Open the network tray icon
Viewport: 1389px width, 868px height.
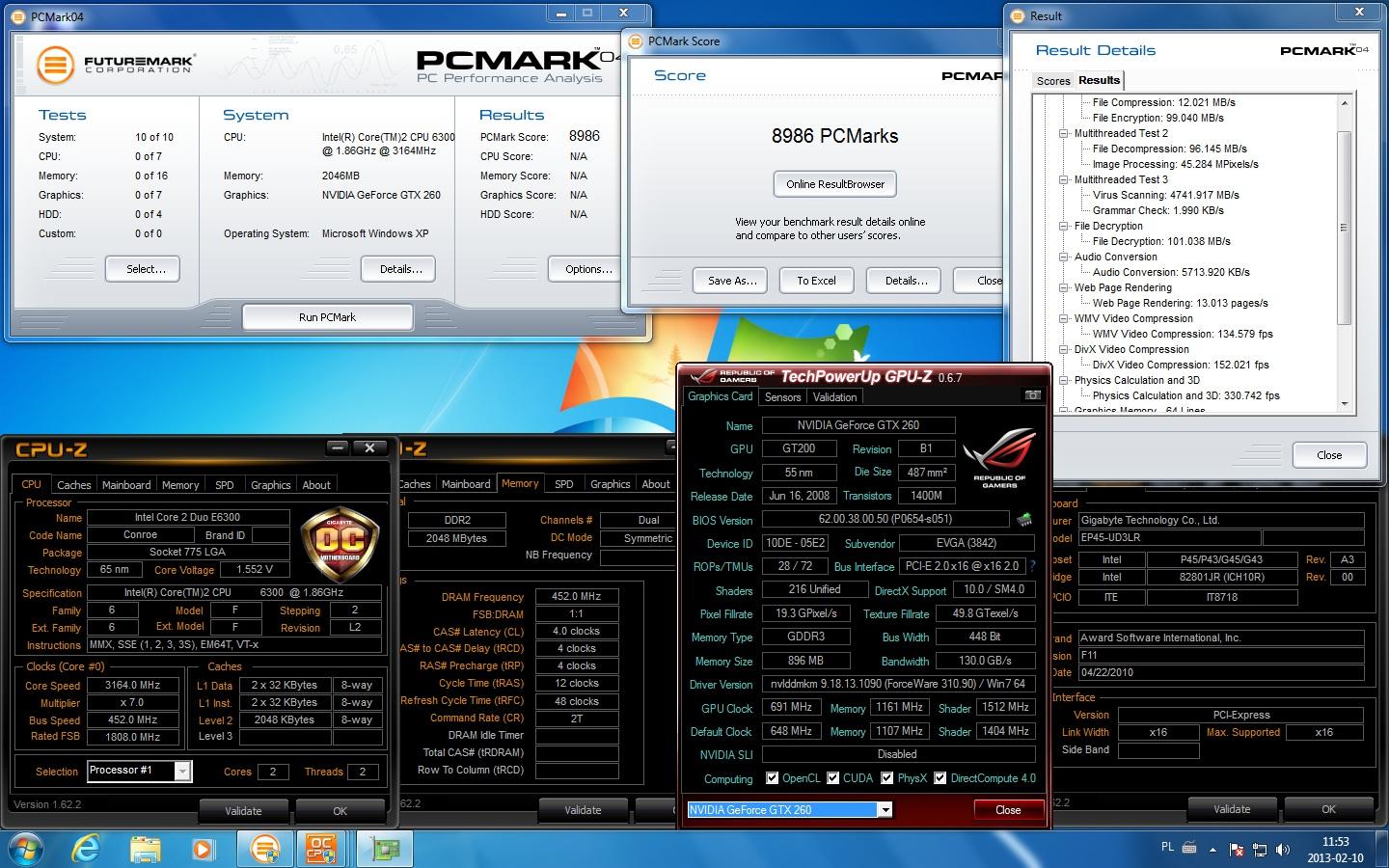pyautogui.click(x=1260, y=850)
